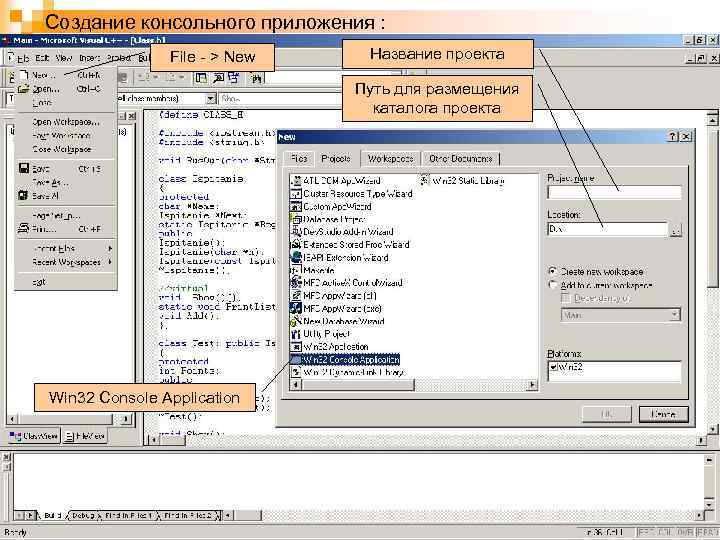
Task: Click the Output window toolbar icon
Action: pyautogui.click(x=218, y=78)
